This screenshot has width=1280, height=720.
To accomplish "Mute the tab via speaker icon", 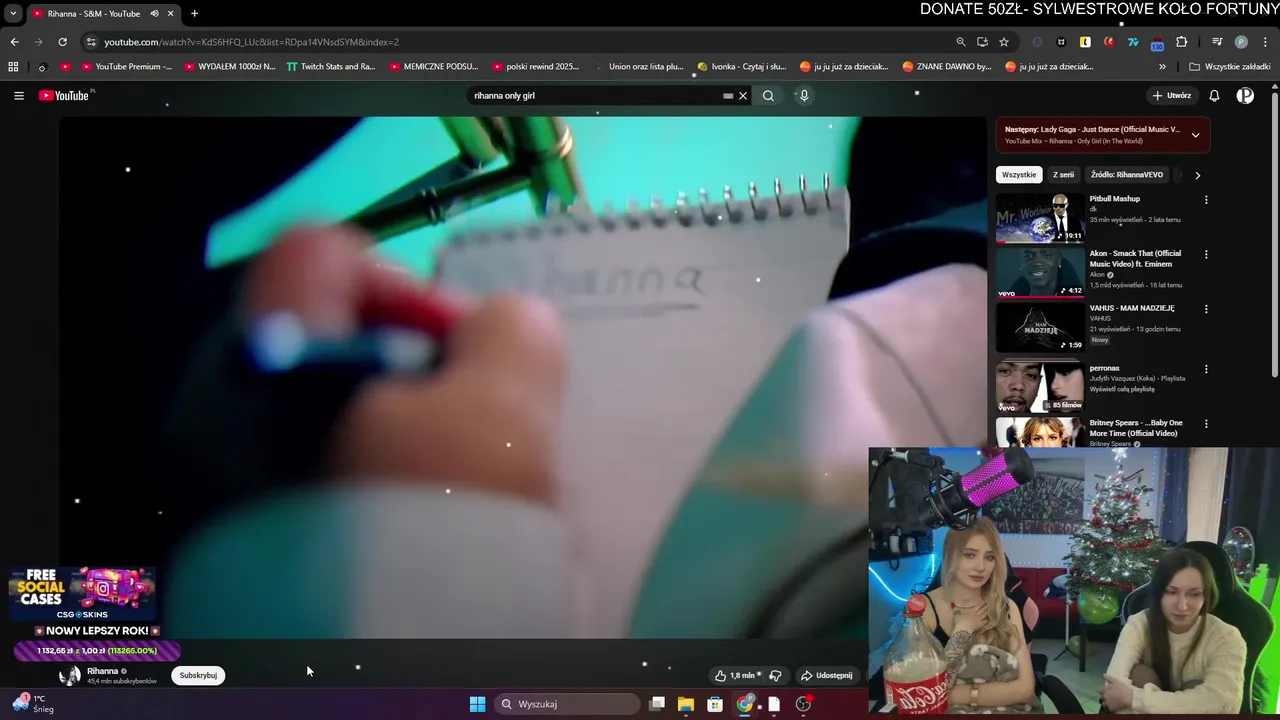I will [154, 14].
